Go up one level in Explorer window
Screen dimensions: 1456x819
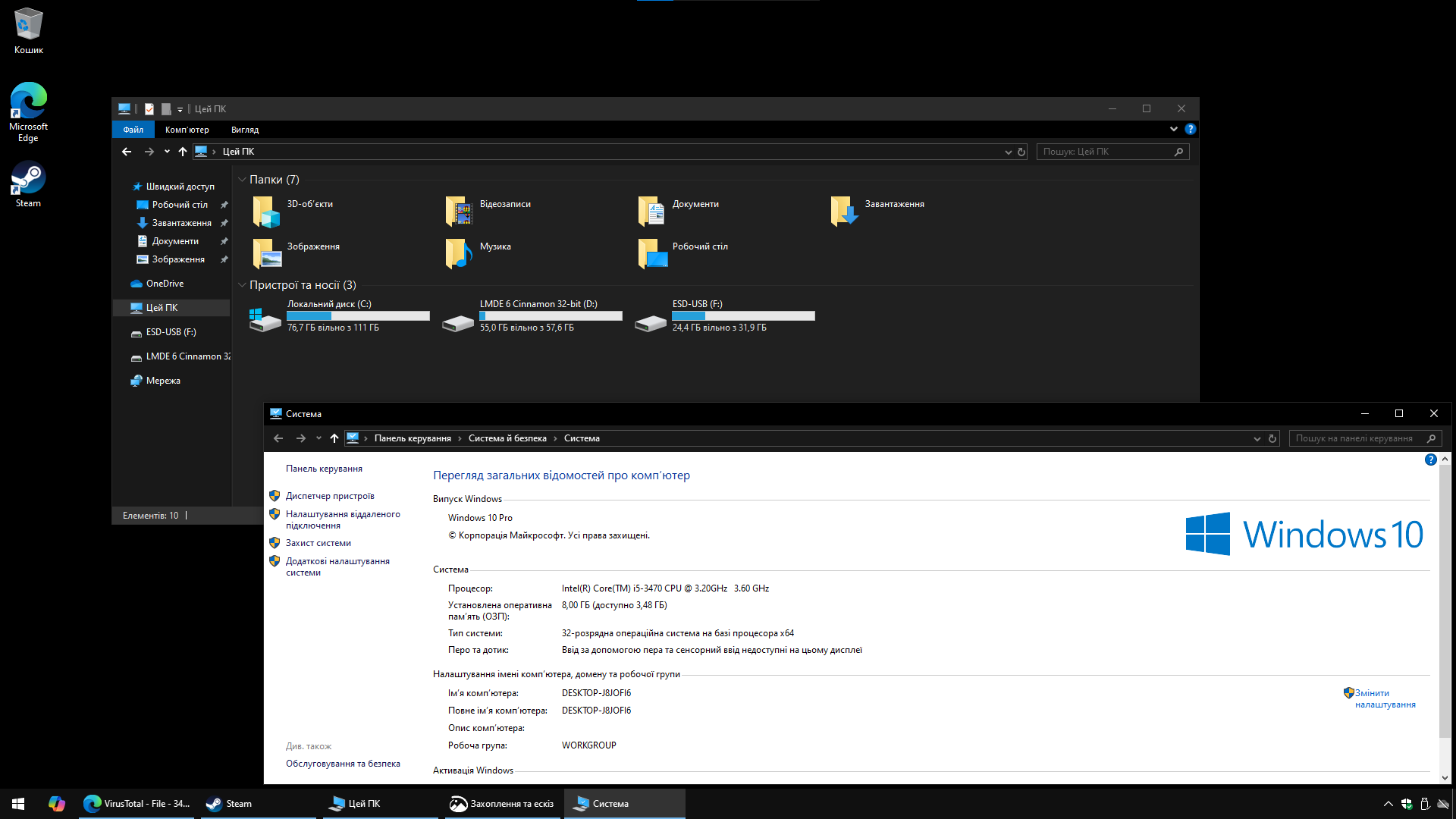pos(183,152)
